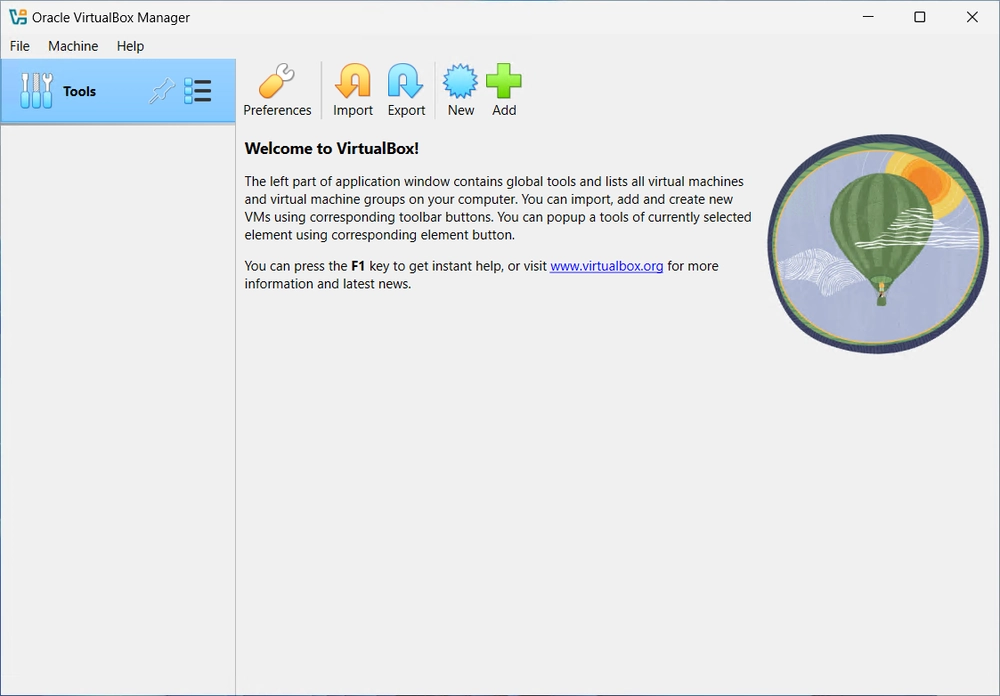This screenshot has width=1000, height=696.
Task: Open the Preferences wrench icon
Action: coord(277,82)
